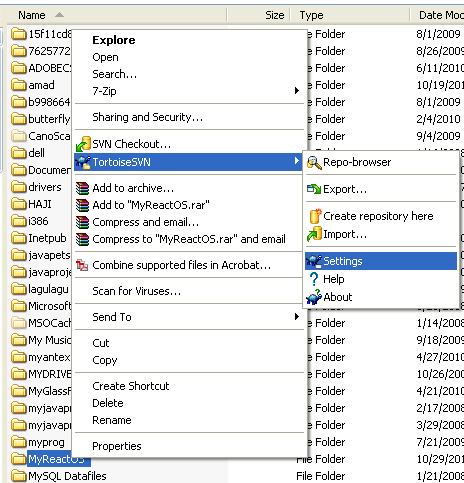The height and width of the screenshot is (483, 464).
Task: Click the WinRAR icon beside Add to archive
Action: (x=82, y=188)
